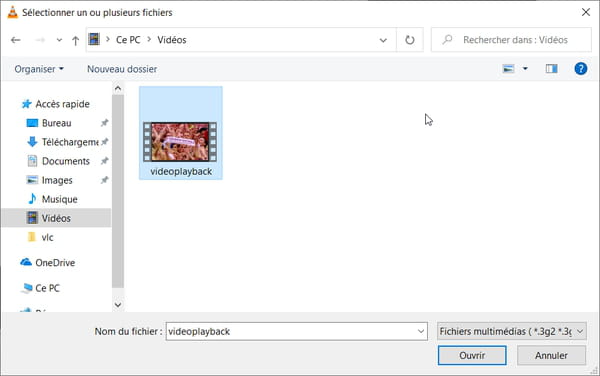Click the Rechercher dans Vidéos search field

click(x=511, y=40)
